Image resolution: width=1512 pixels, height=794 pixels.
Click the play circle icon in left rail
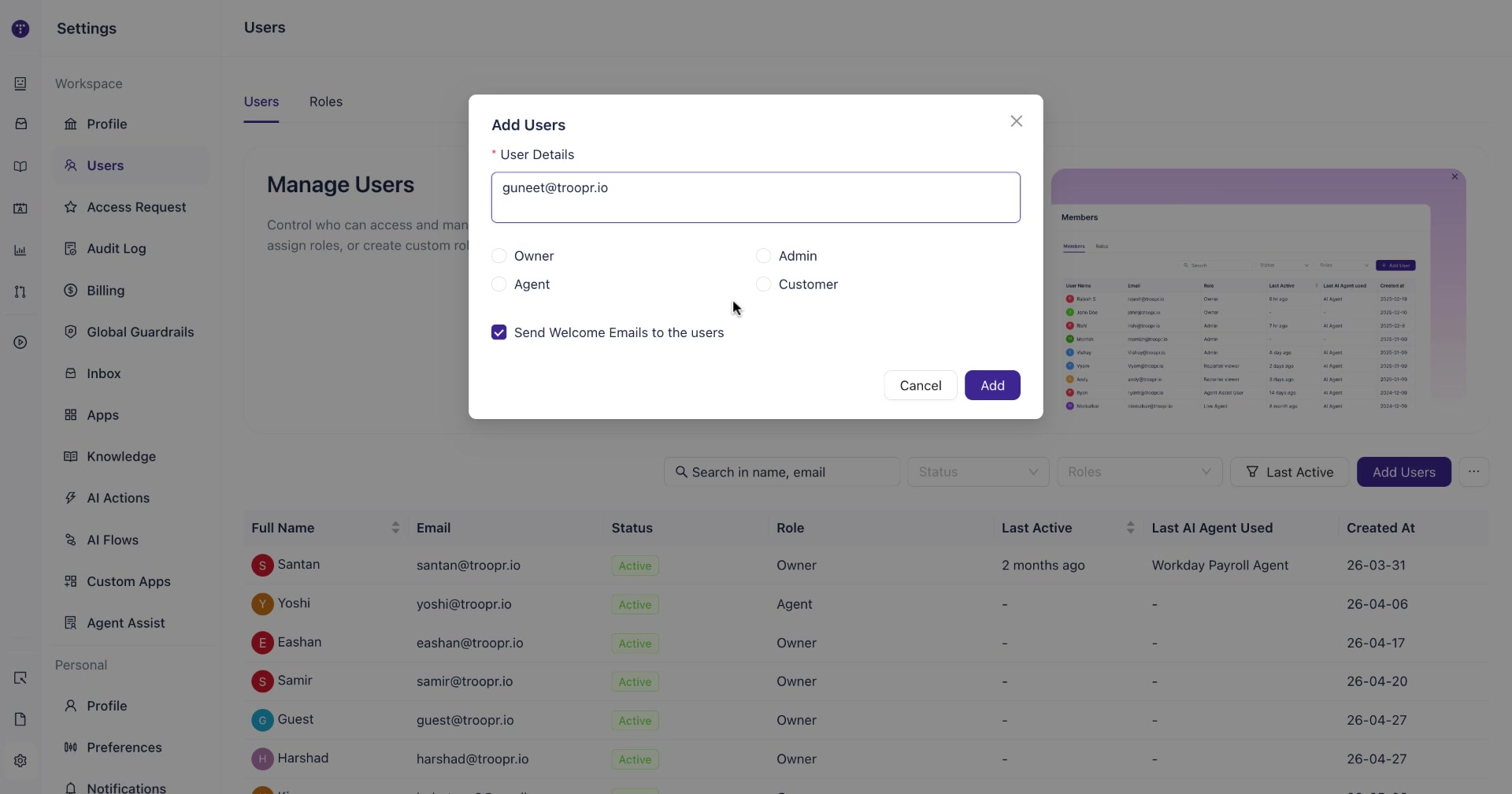click(20, 342)
